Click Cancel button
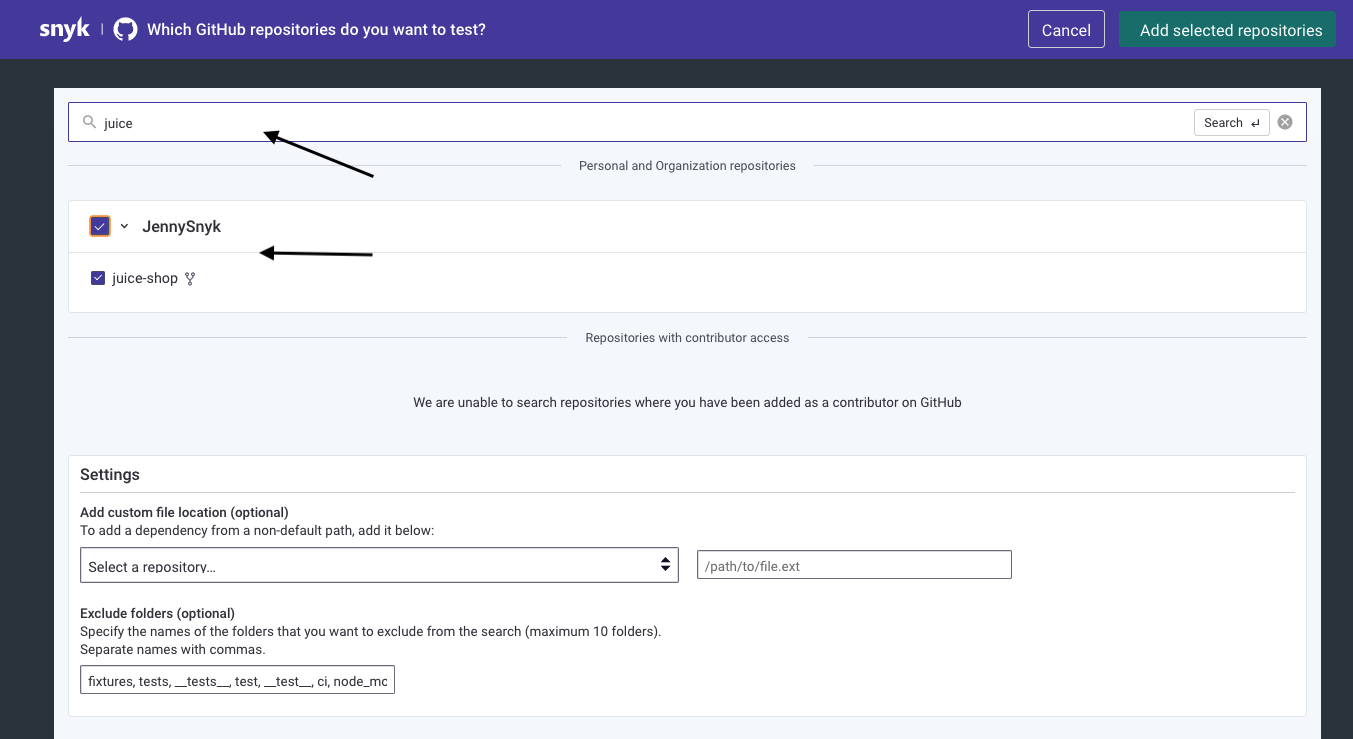 (x=1066, y=29)
